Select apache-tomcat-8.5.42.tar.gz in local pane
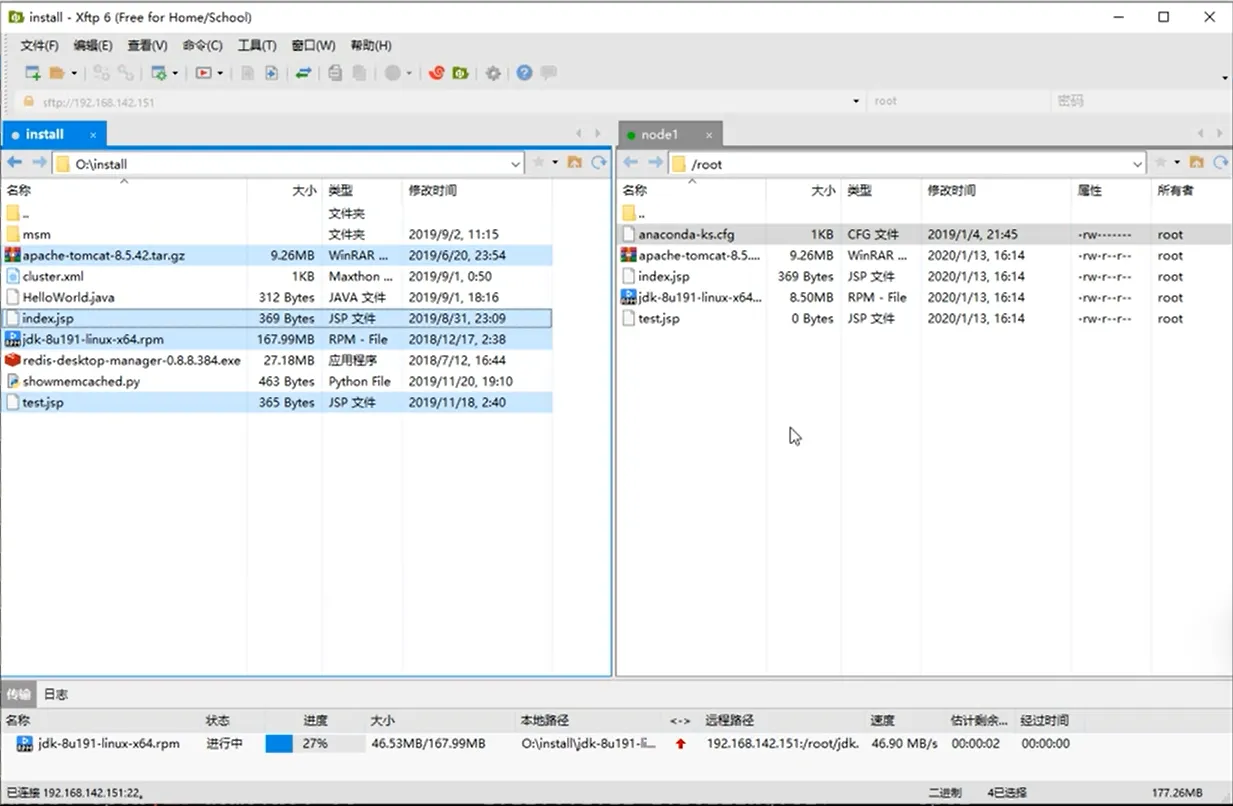1233x806 pixels. tap(276, 255)
